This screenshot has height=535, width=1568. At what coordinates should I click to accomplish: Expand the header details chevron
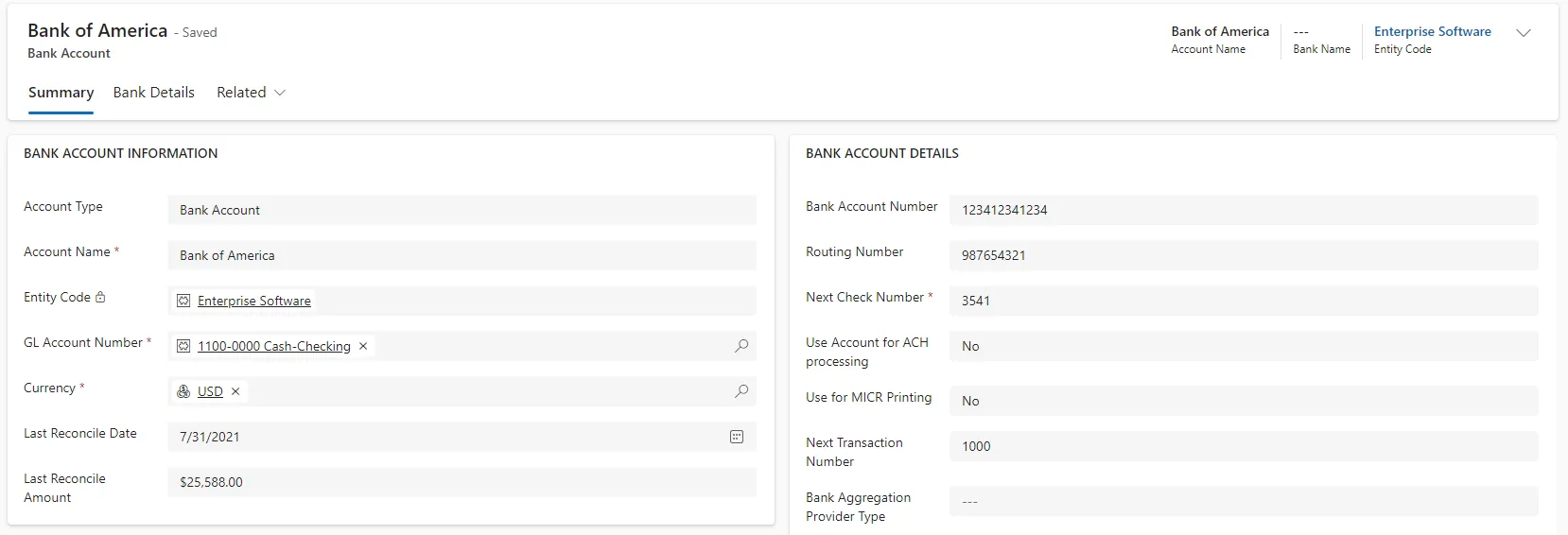pyautogui.click(x=1524, y=33)
